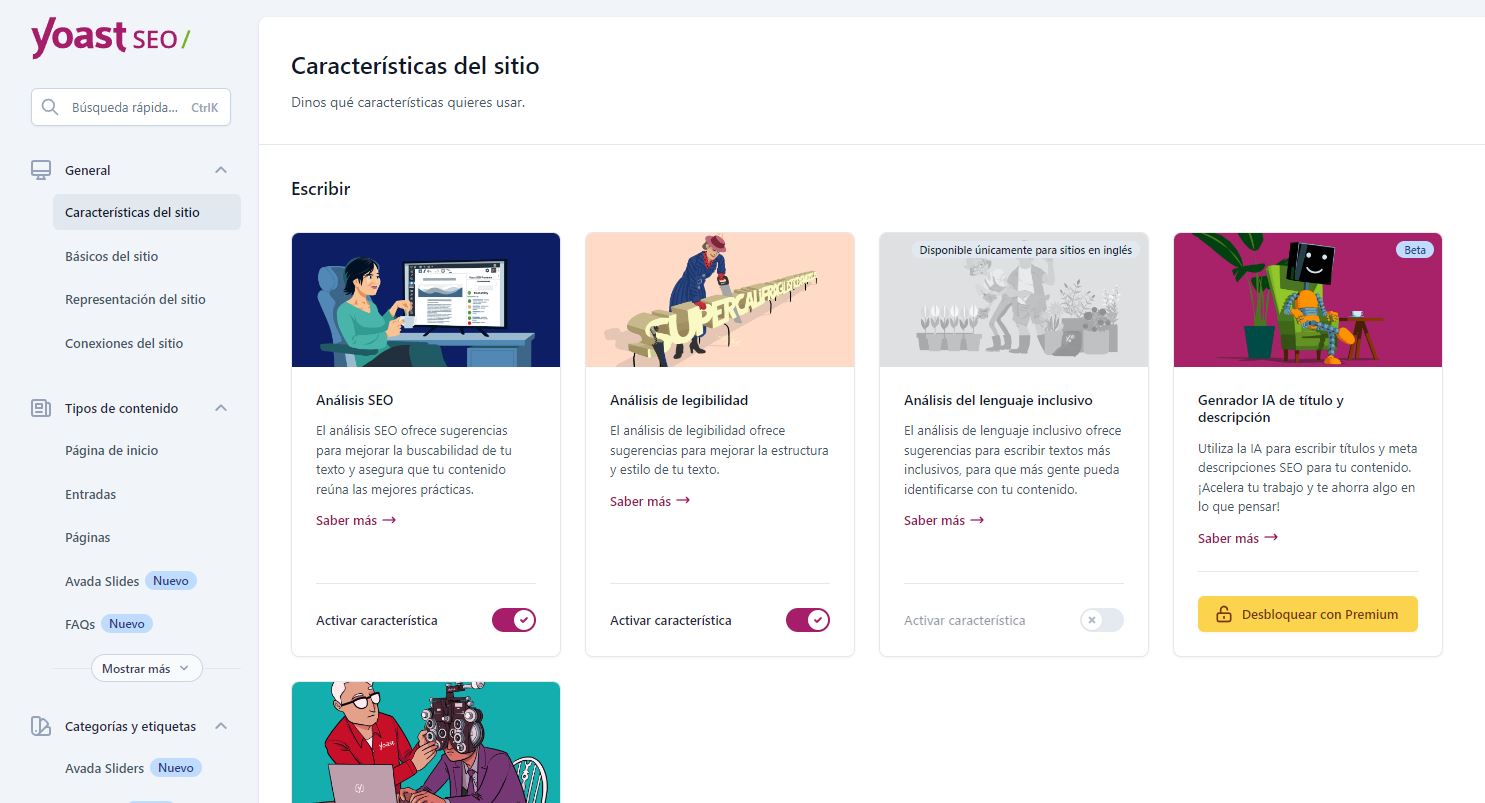Click the Yoast SEO logo

[x=110, y=37]
